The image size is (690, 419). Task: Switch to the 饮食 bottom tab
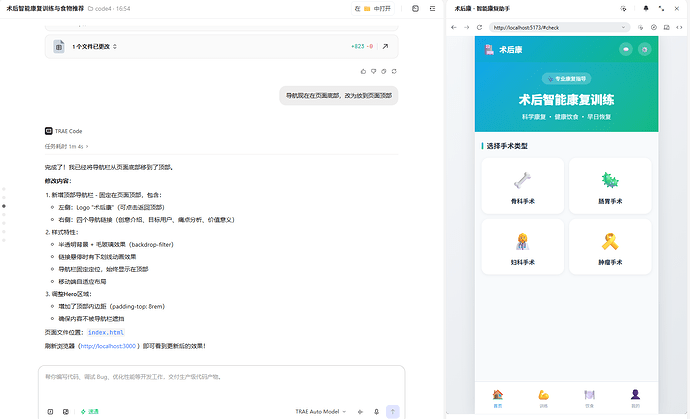pyautogui.click(x=589, y=398)
